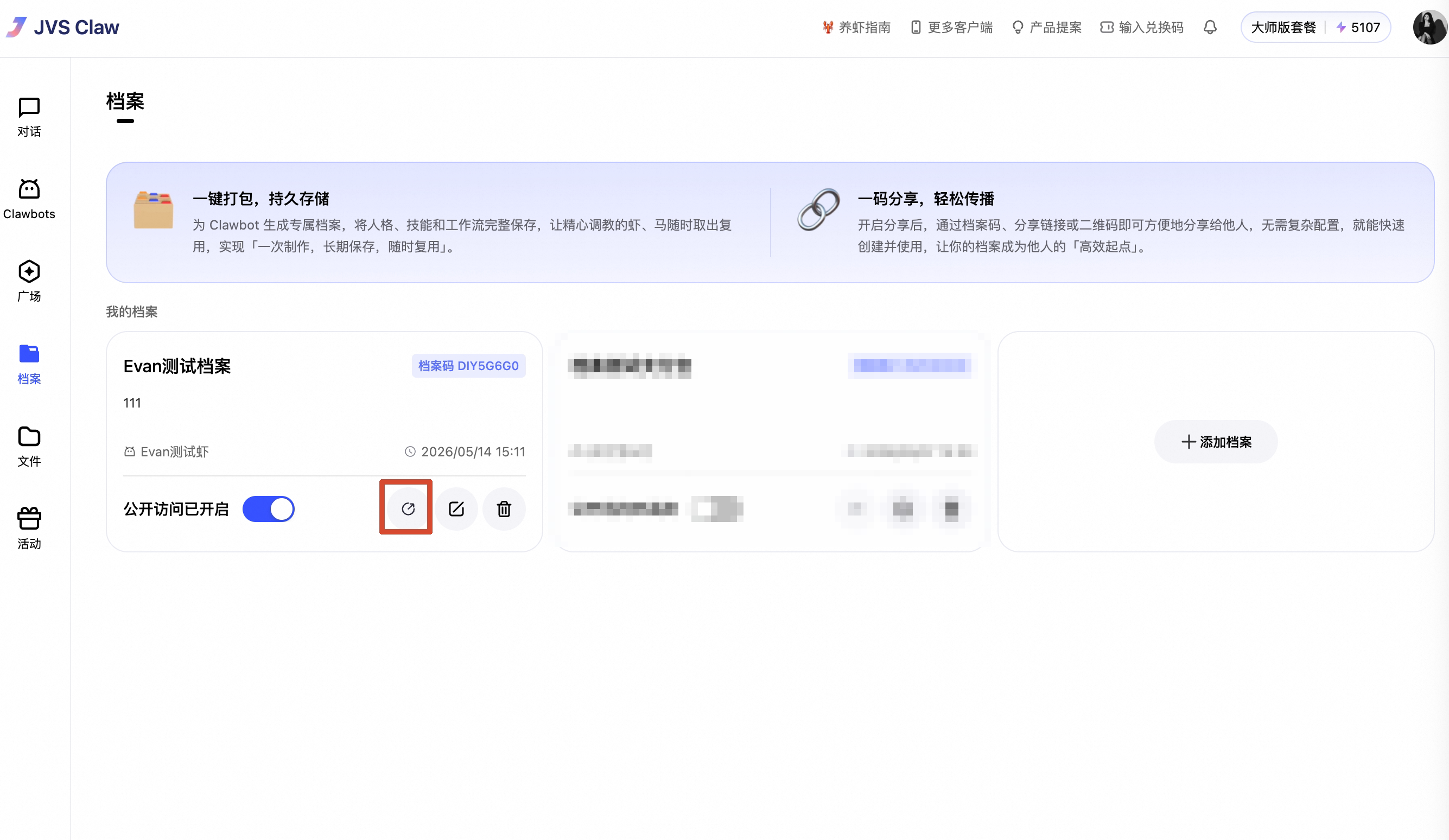Select 档案 archive sidebar item
The width and height of the screenshot is (1449, 840).
29,365
